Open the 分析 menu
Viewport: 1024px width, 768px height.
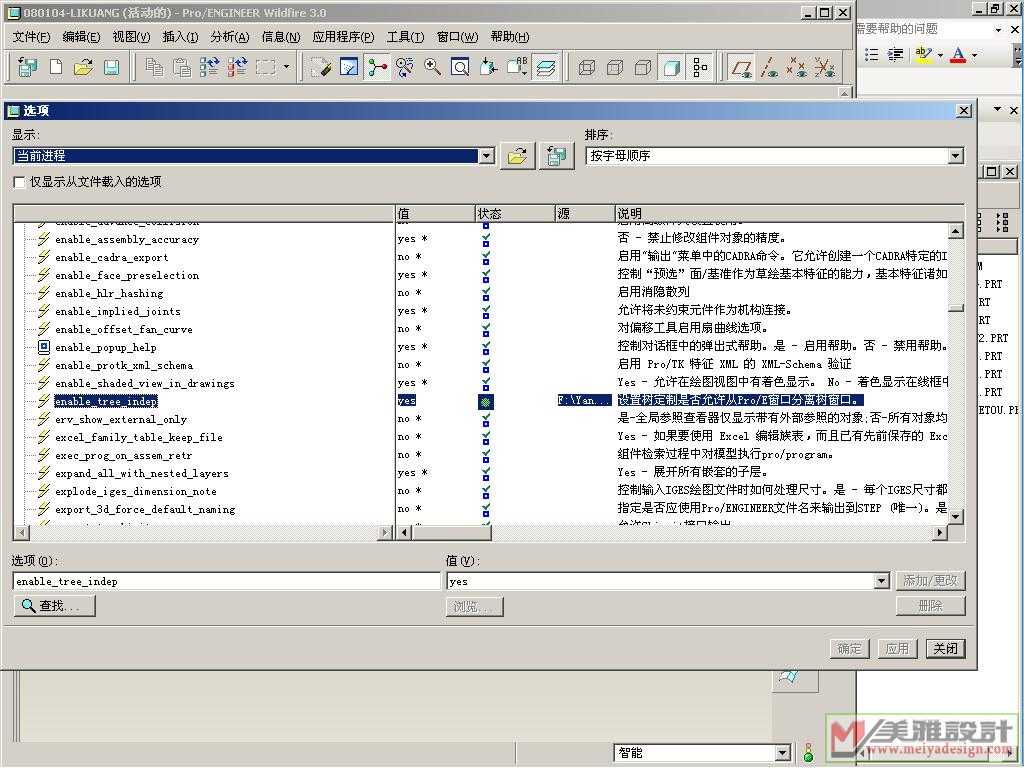click(230, 37)
